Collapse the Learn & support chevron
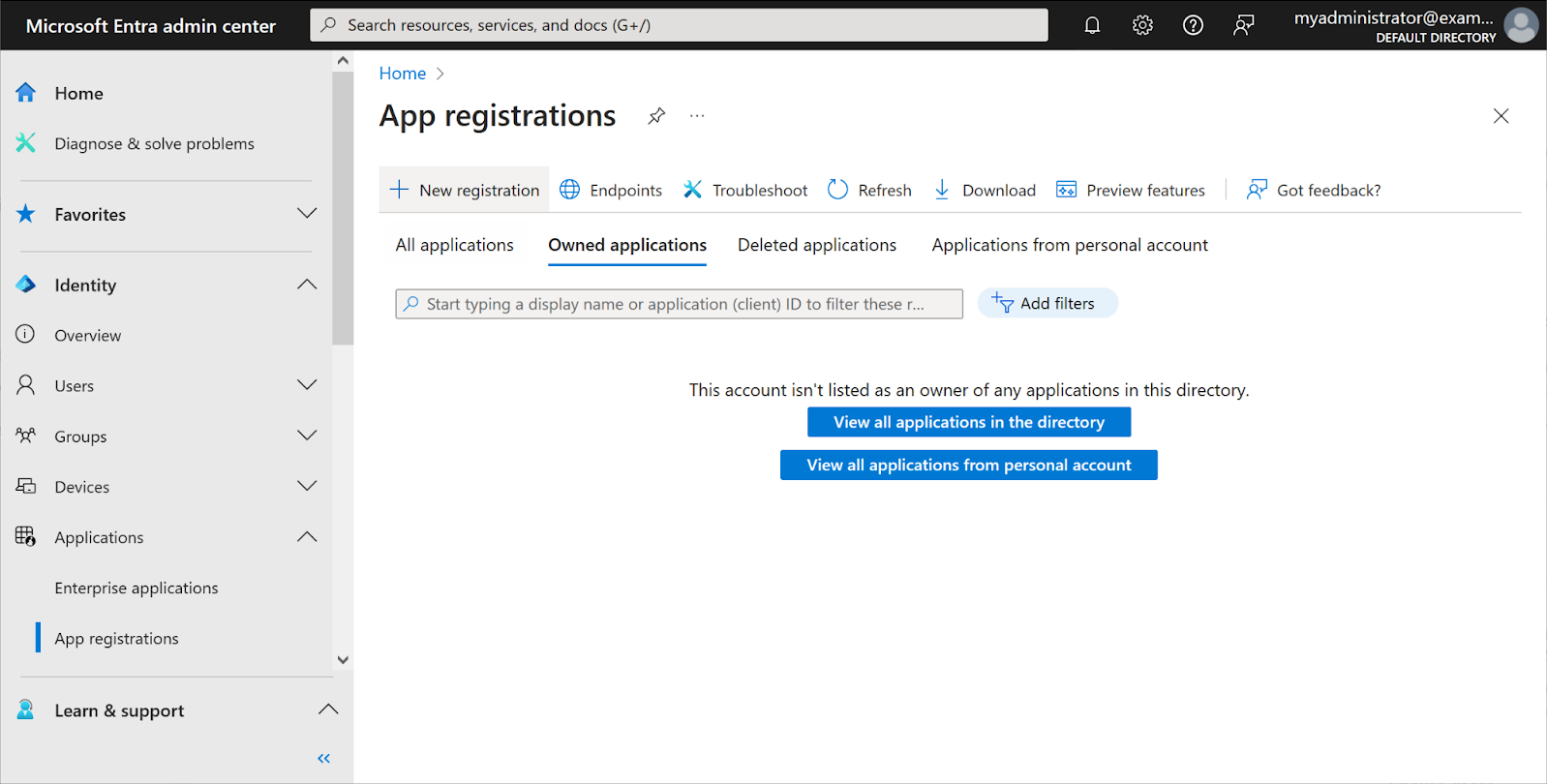1547x784 pixels. (x=328, y=709)
